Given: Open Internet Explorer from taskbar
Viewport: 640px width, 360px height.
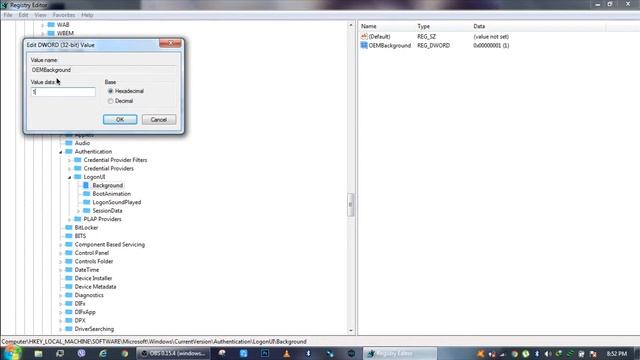Looking at the screenshot, I should click(103, 353).
